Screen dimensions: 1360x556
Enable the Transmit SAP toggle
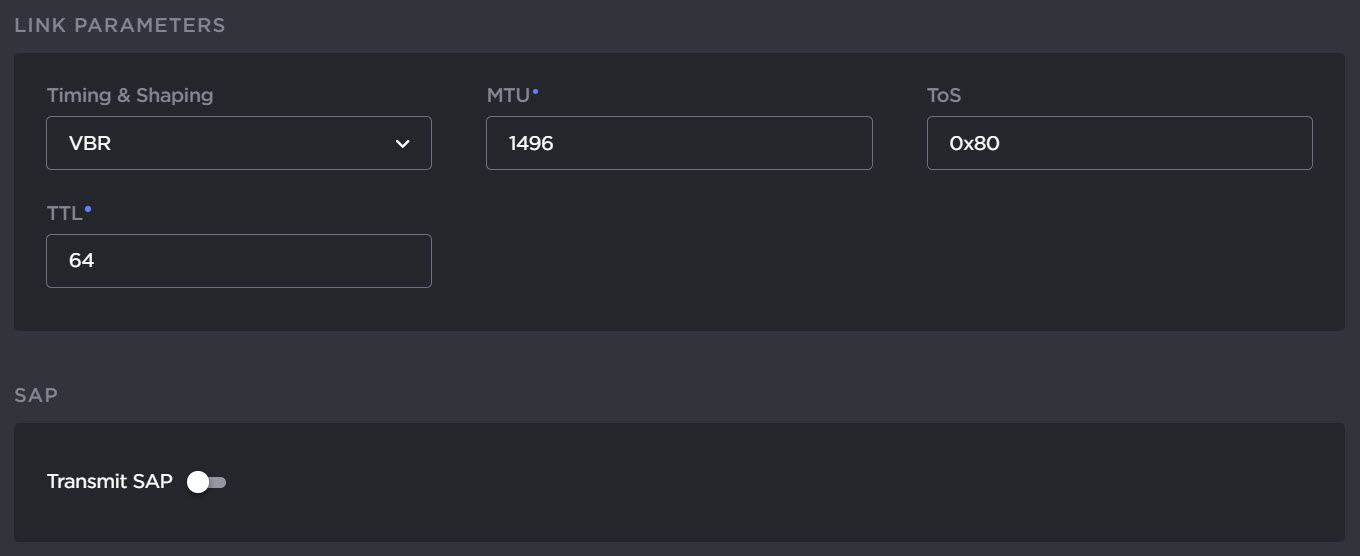click(x=207, y=482)
